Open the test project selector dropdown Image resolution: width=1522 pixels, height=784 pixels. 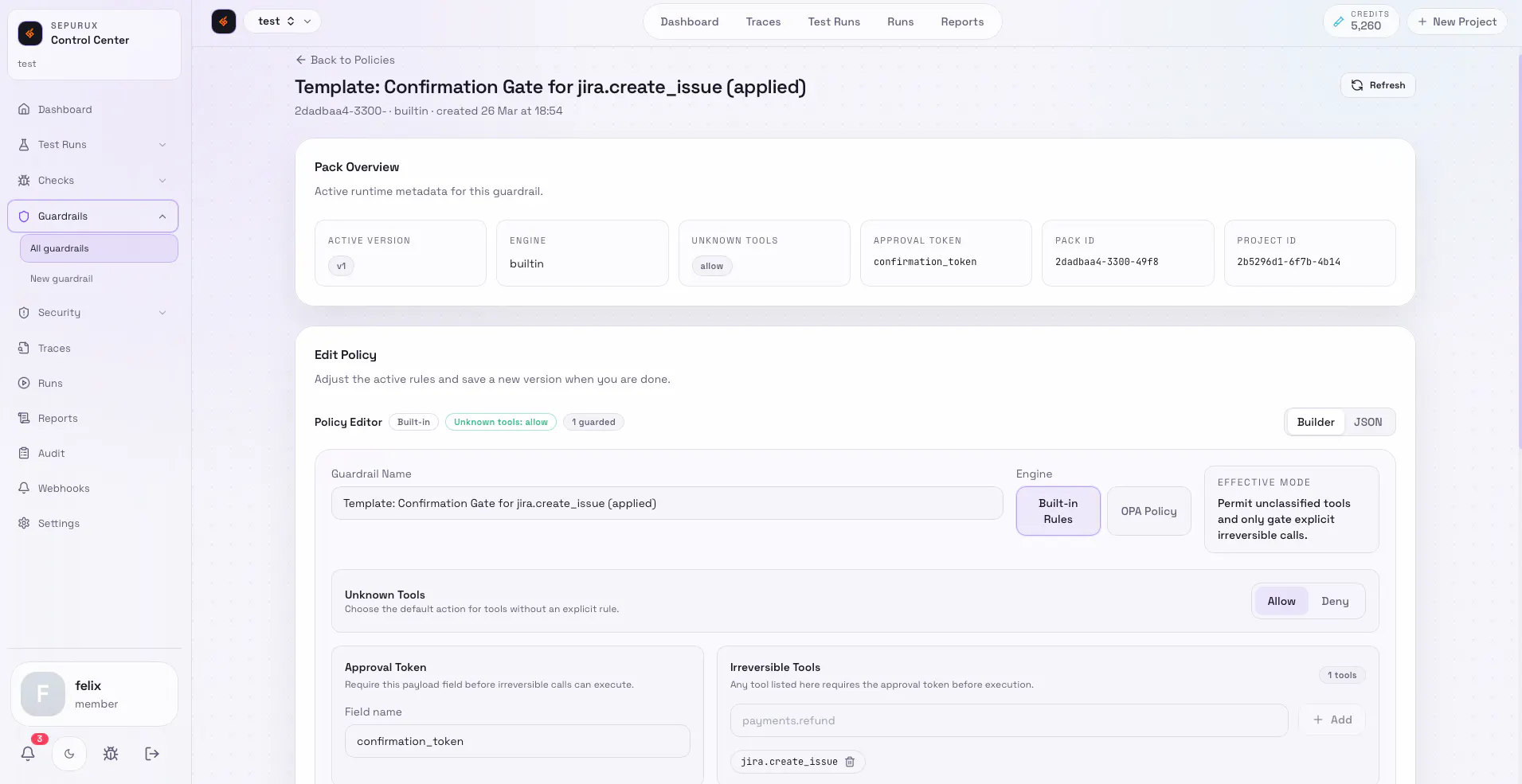coord(283,21)
